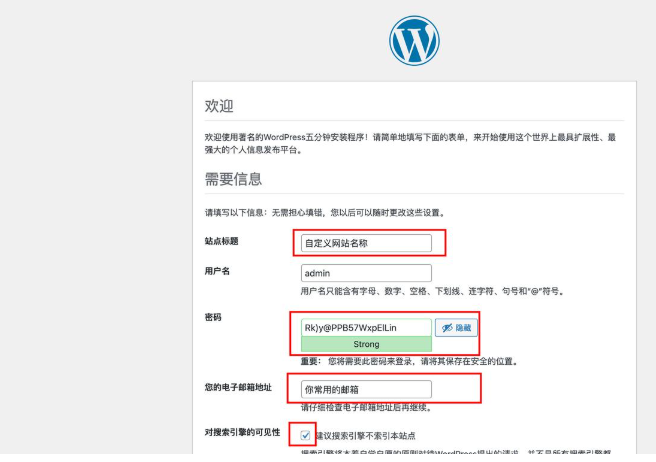Click the 您的电子邮箱地址 label
The width and height of the screenshot is (656, 462).
point(238,387)
